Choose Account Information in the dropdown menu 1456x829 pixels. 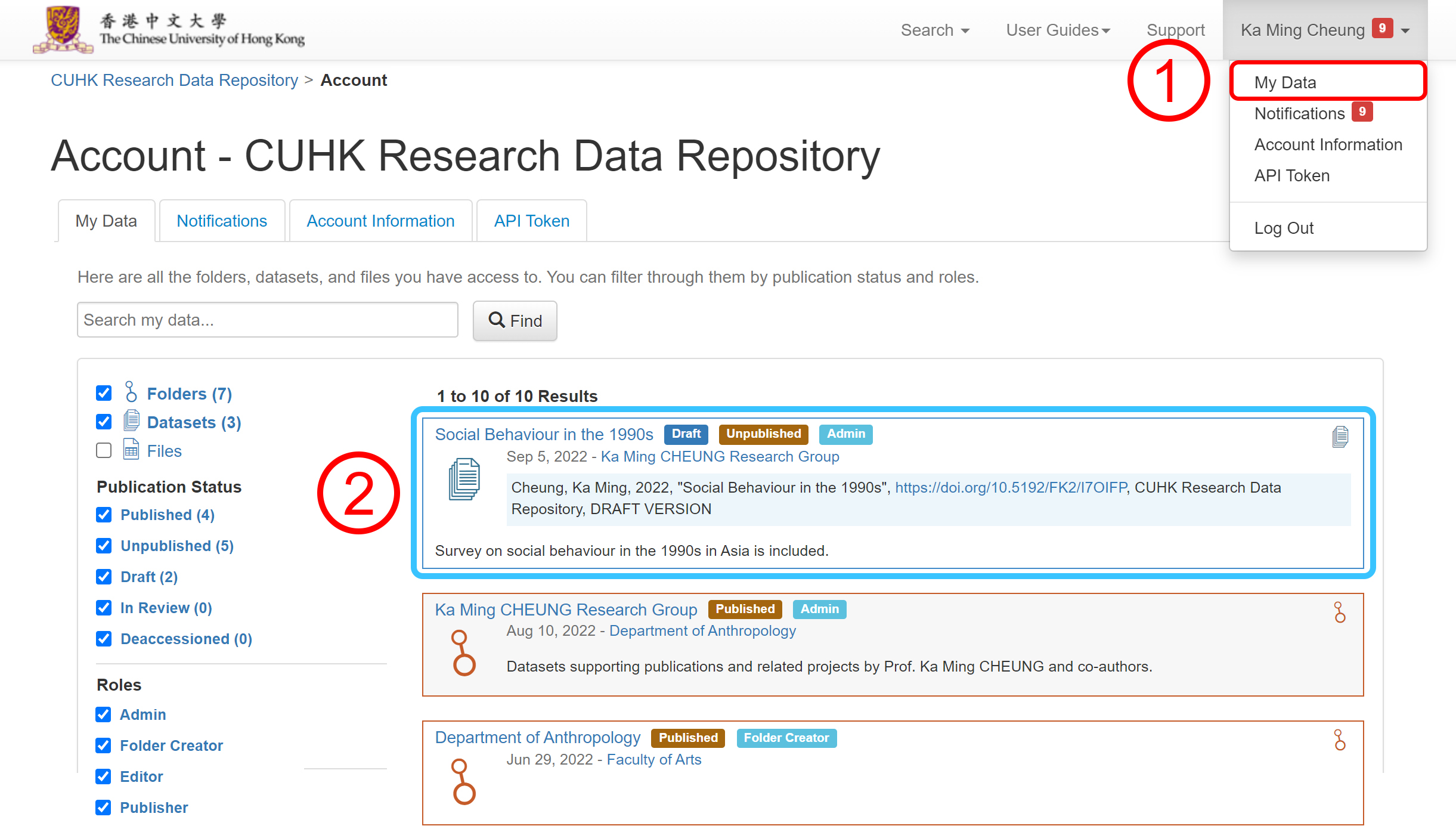1328,144
